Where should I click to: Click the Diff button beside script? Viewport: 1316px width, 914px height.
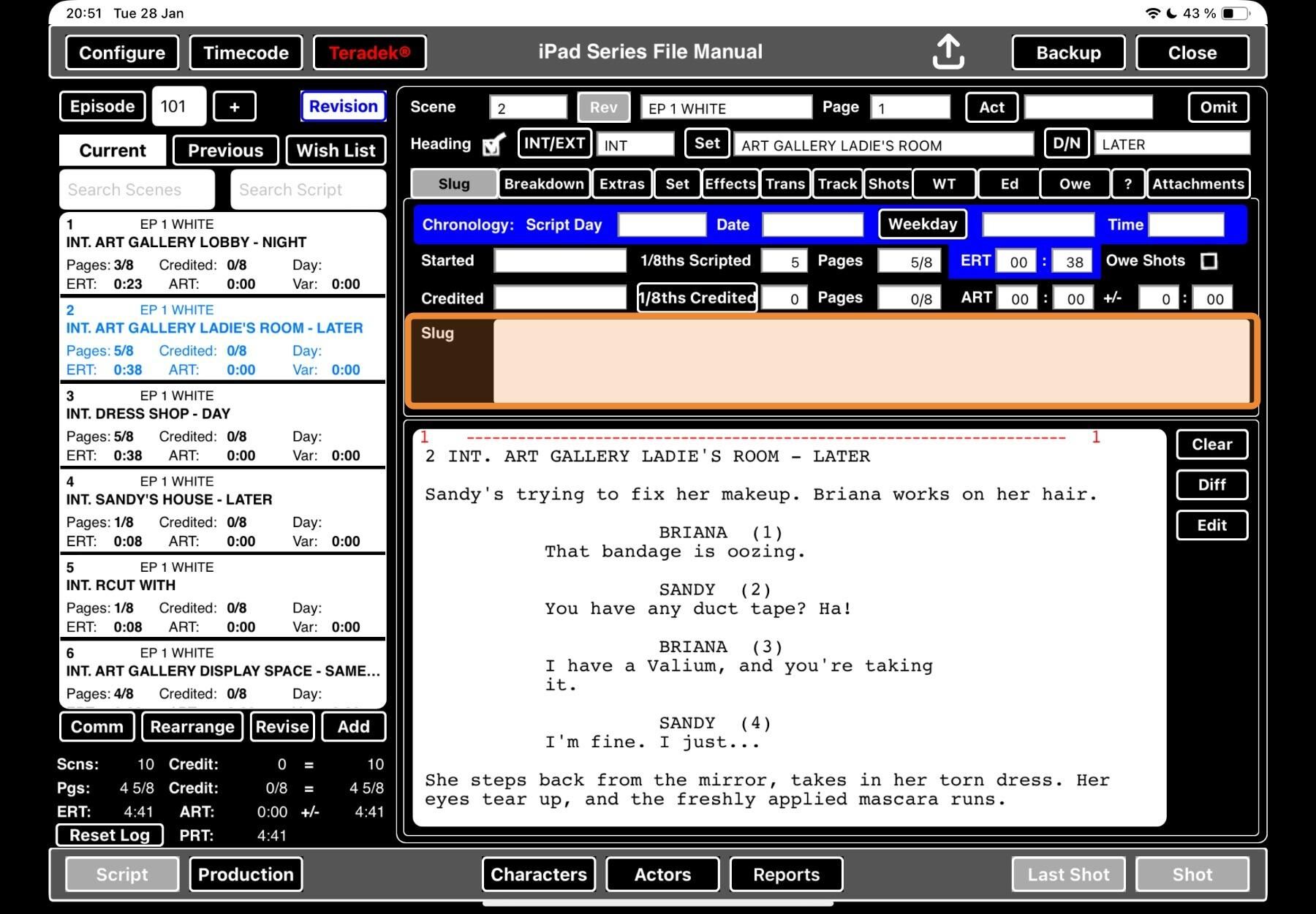(x=1211, y=485)
